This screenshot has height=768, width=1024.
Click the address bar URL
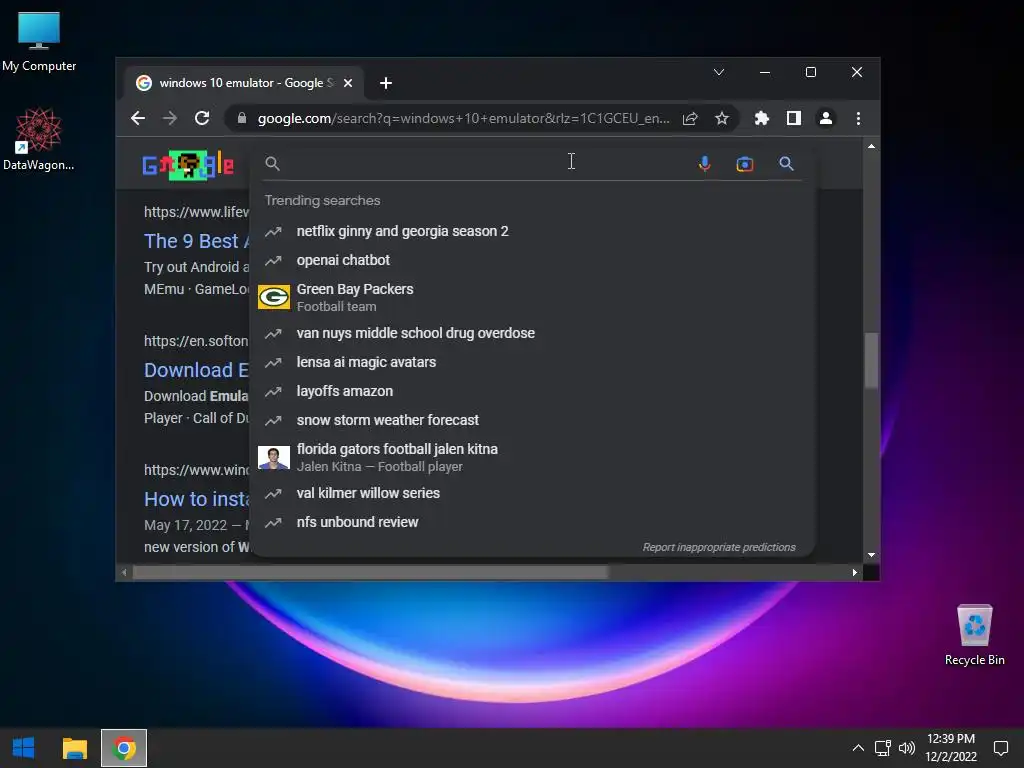(463, 118)
